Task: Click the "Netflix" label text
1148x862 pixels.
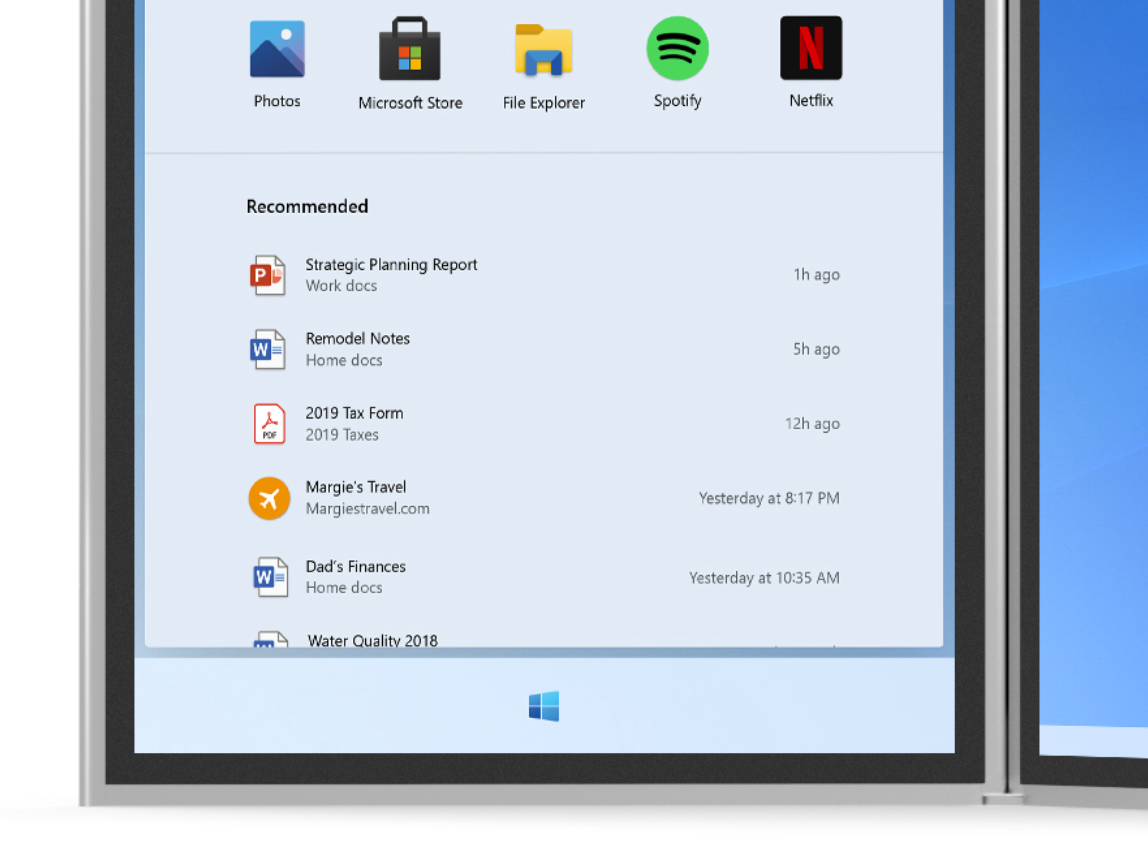Action: click(810, 100)
